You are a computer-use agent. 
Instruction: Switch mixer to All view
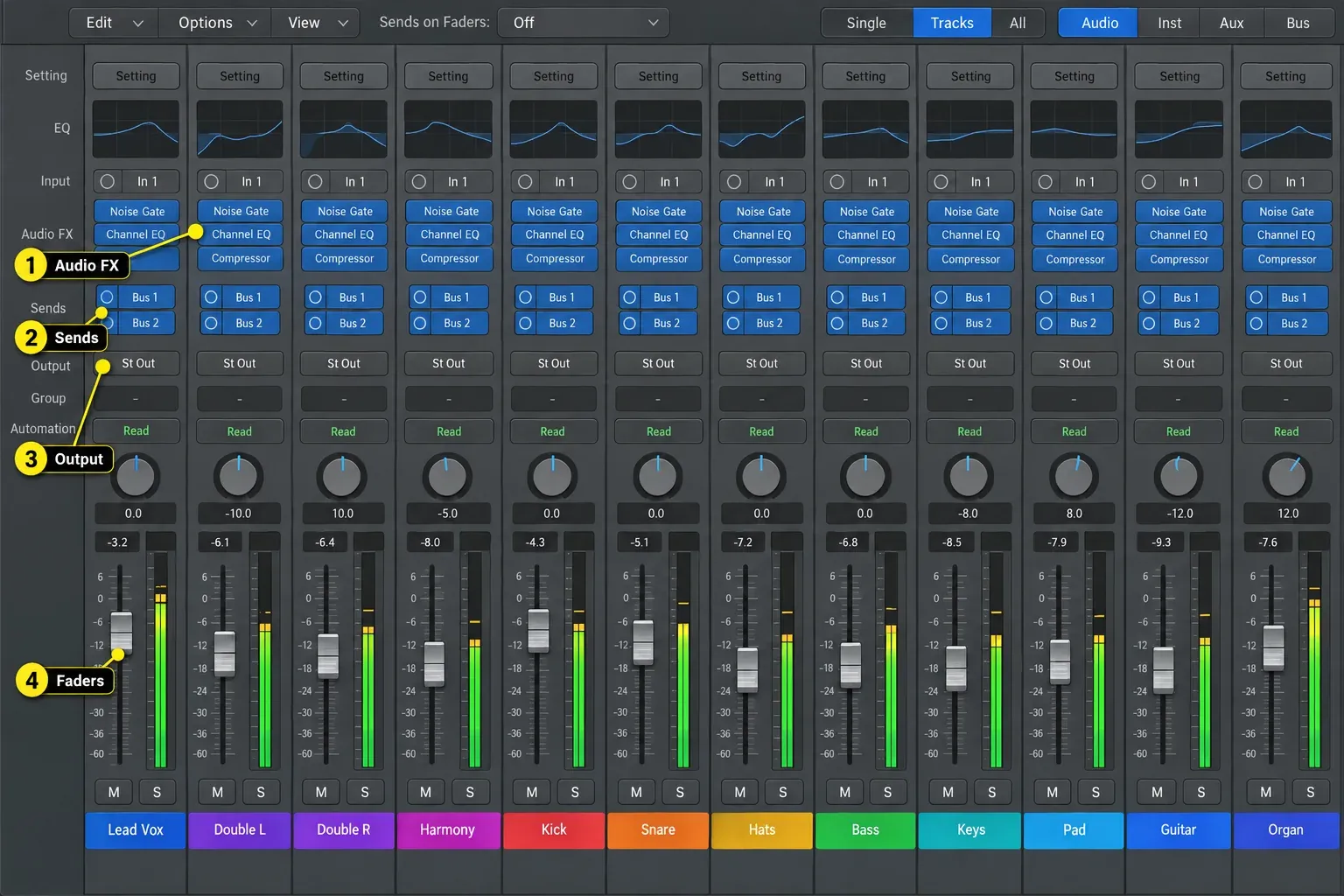click(1018, 23)
